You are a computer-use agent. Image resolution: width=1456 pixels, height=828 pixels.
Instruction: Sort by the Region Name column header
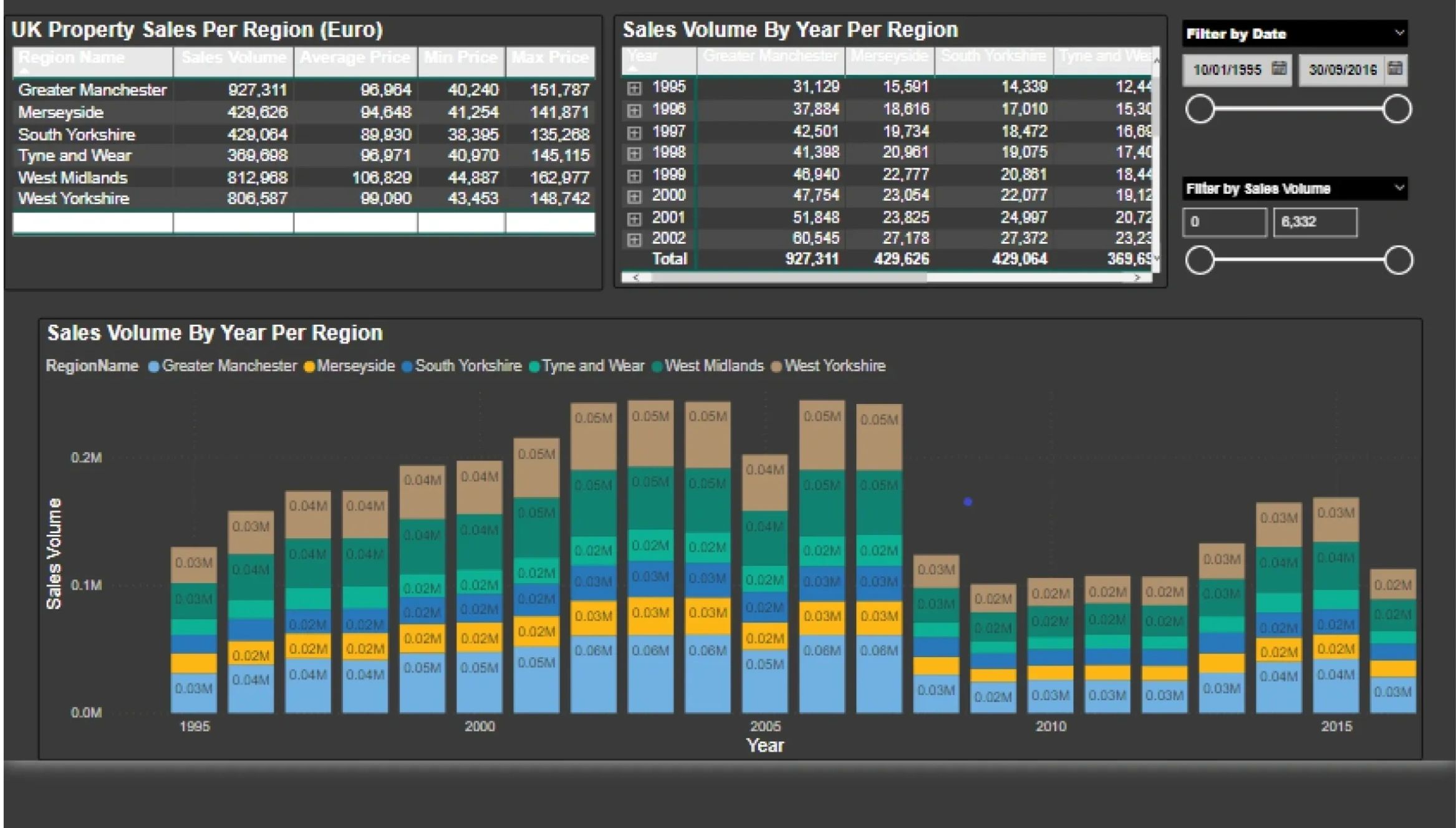[x=92, y=60]
